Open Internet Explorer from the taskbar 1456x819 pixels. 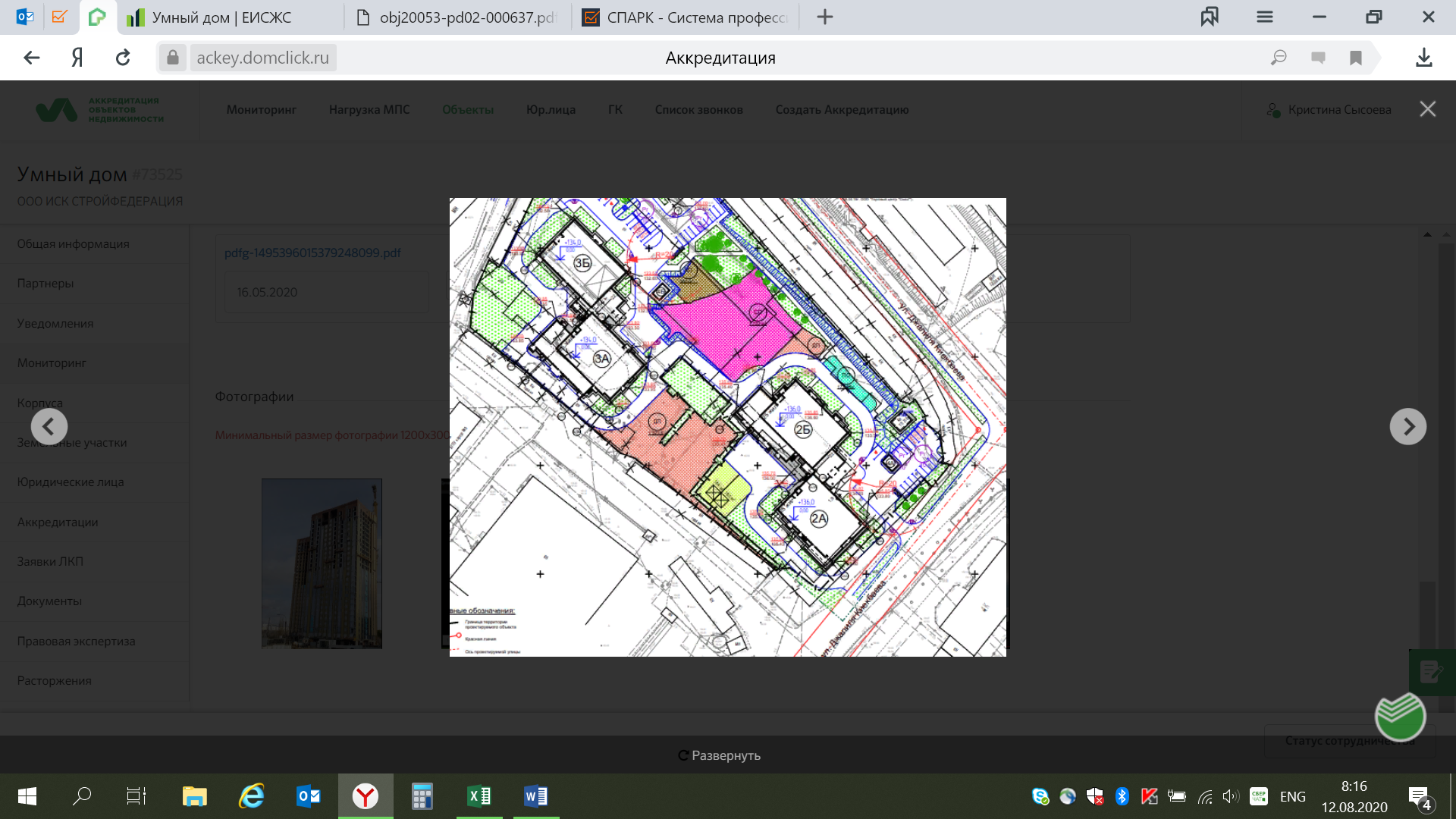[x=252, y=796]
